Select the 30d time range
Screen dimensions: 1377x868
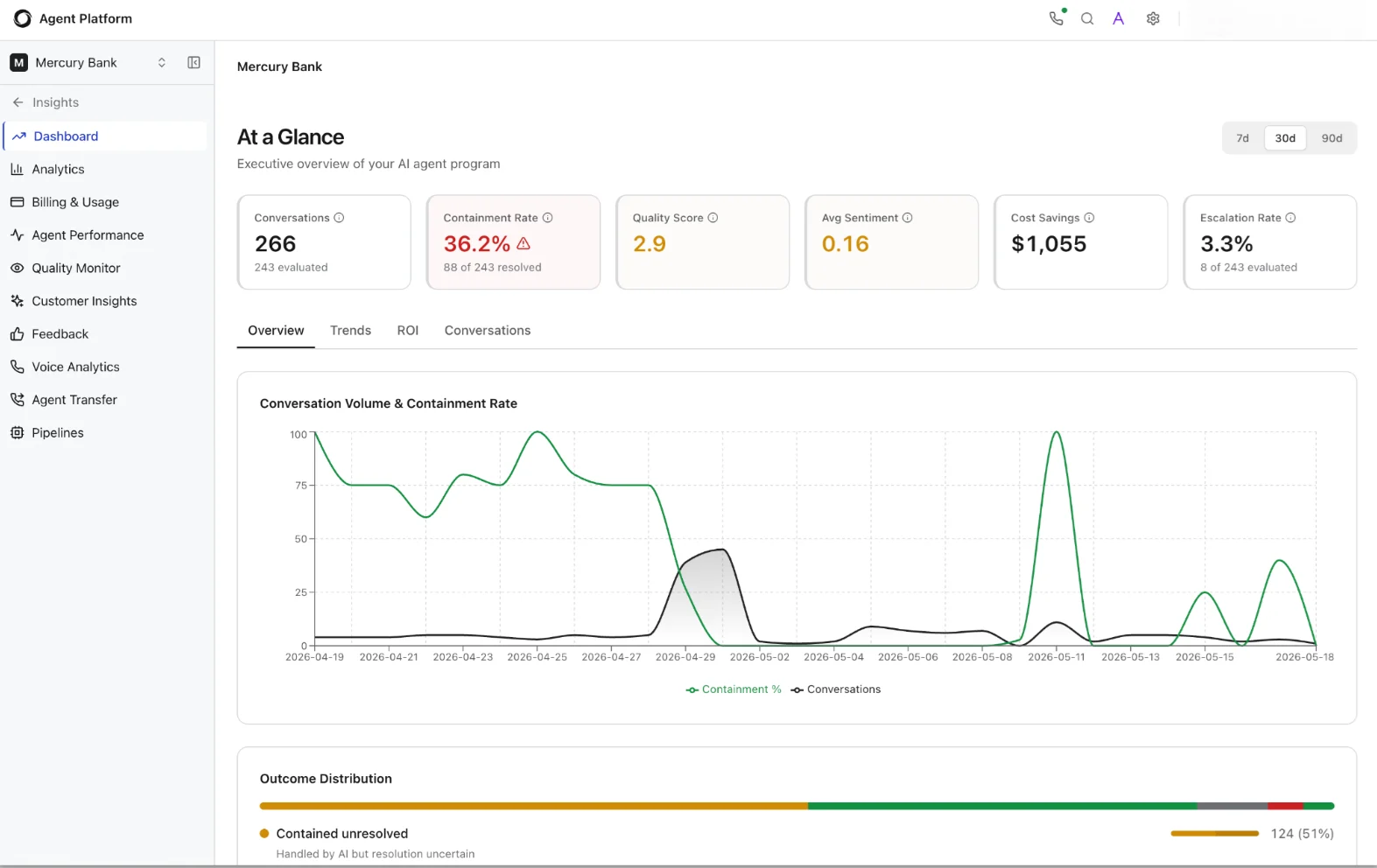pyautogui.click(x=1285, y=138)
